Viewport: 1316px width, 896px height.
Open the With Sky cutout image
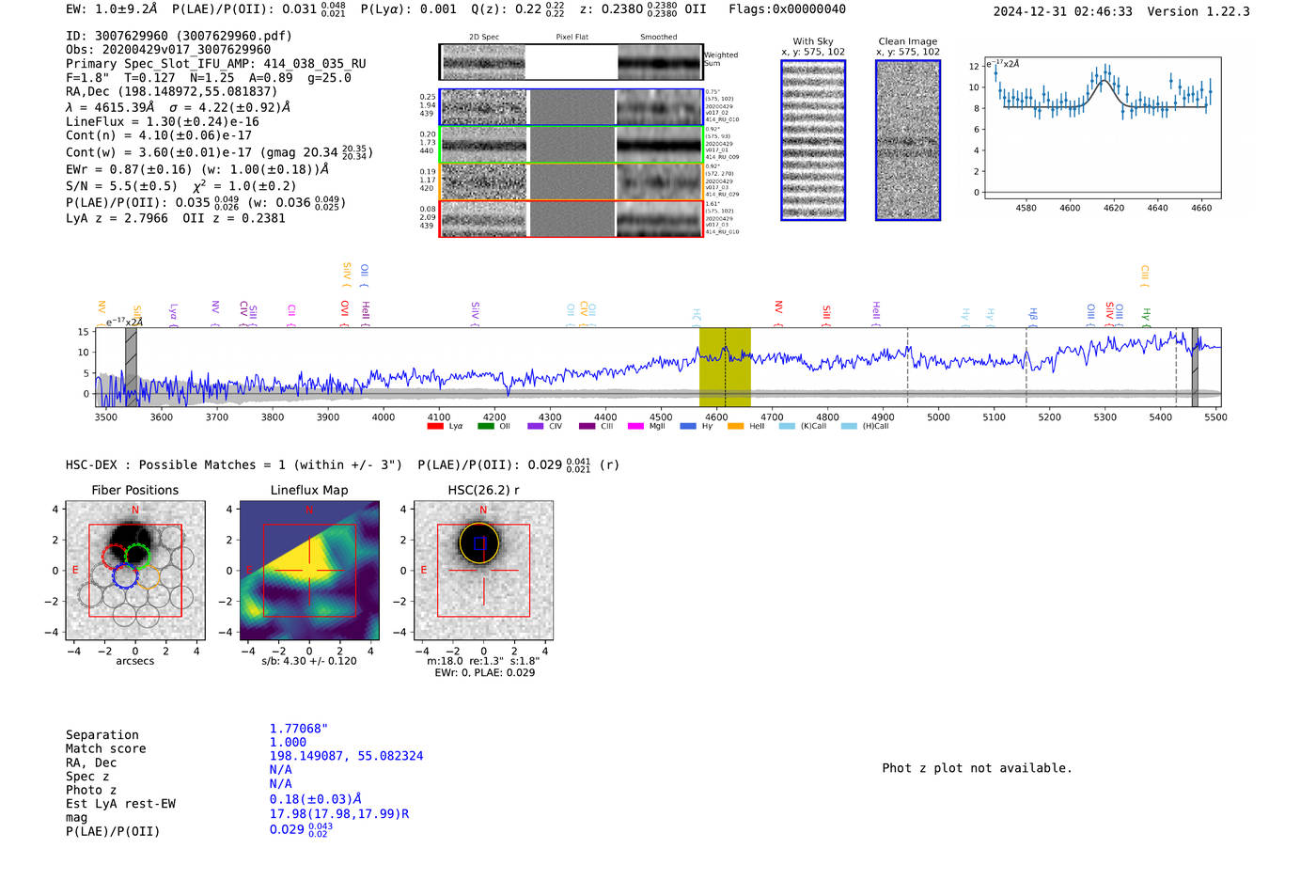tap(813, 140)
